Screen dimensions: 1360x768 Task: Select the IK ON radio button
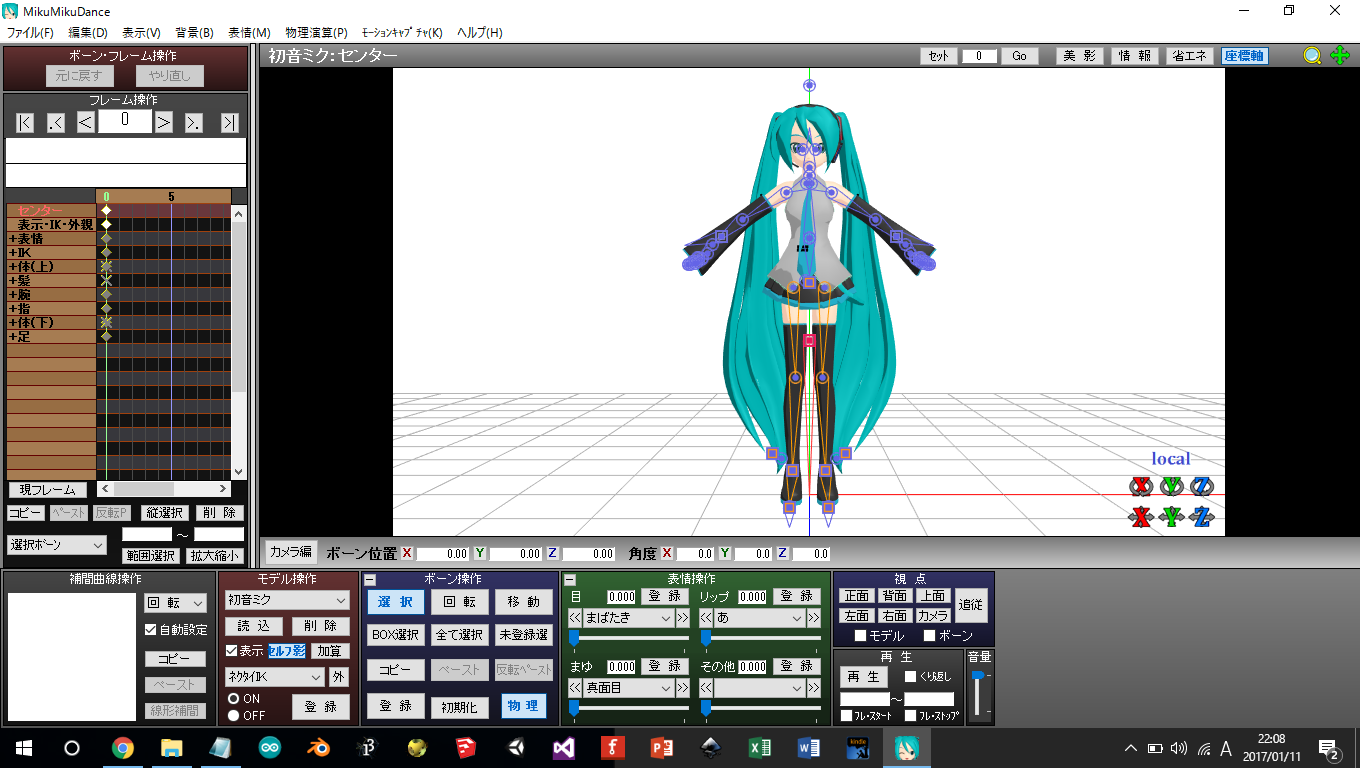233,699
